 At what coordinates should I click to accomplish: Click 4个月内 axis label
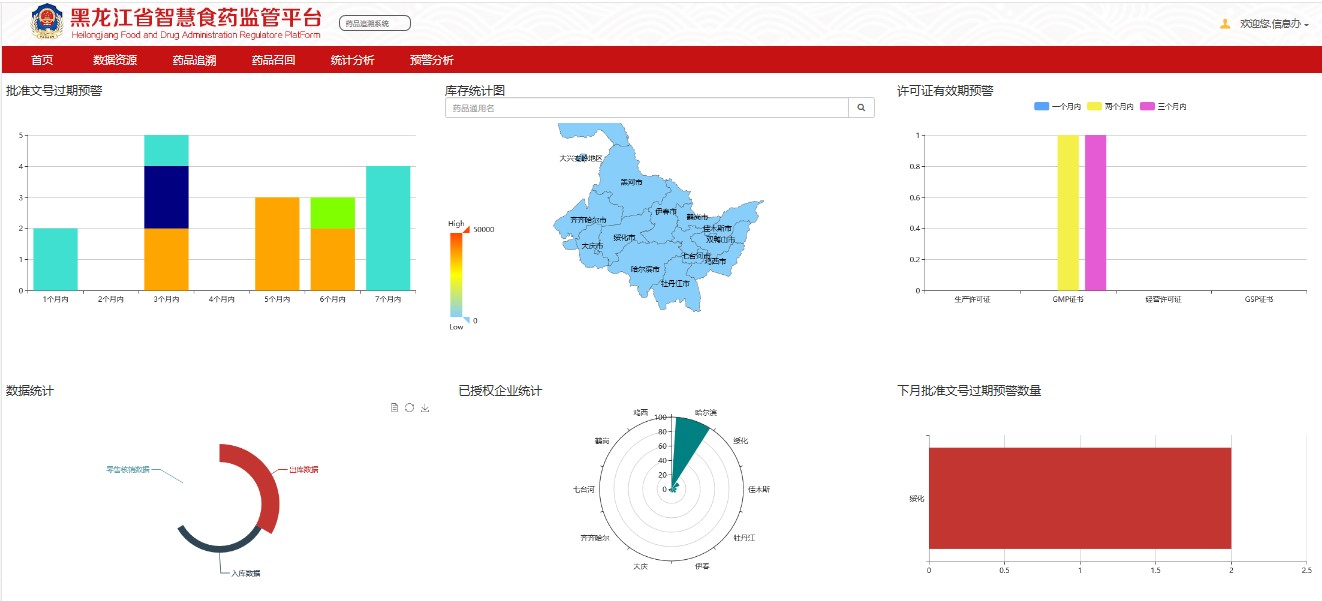[x=222, y=299]
